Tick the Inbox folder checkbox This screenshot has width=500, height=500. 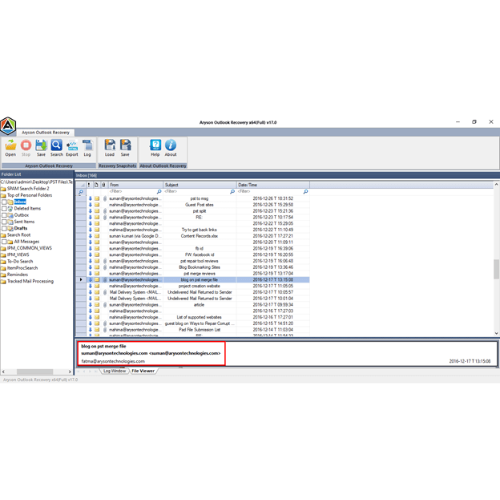4,202
